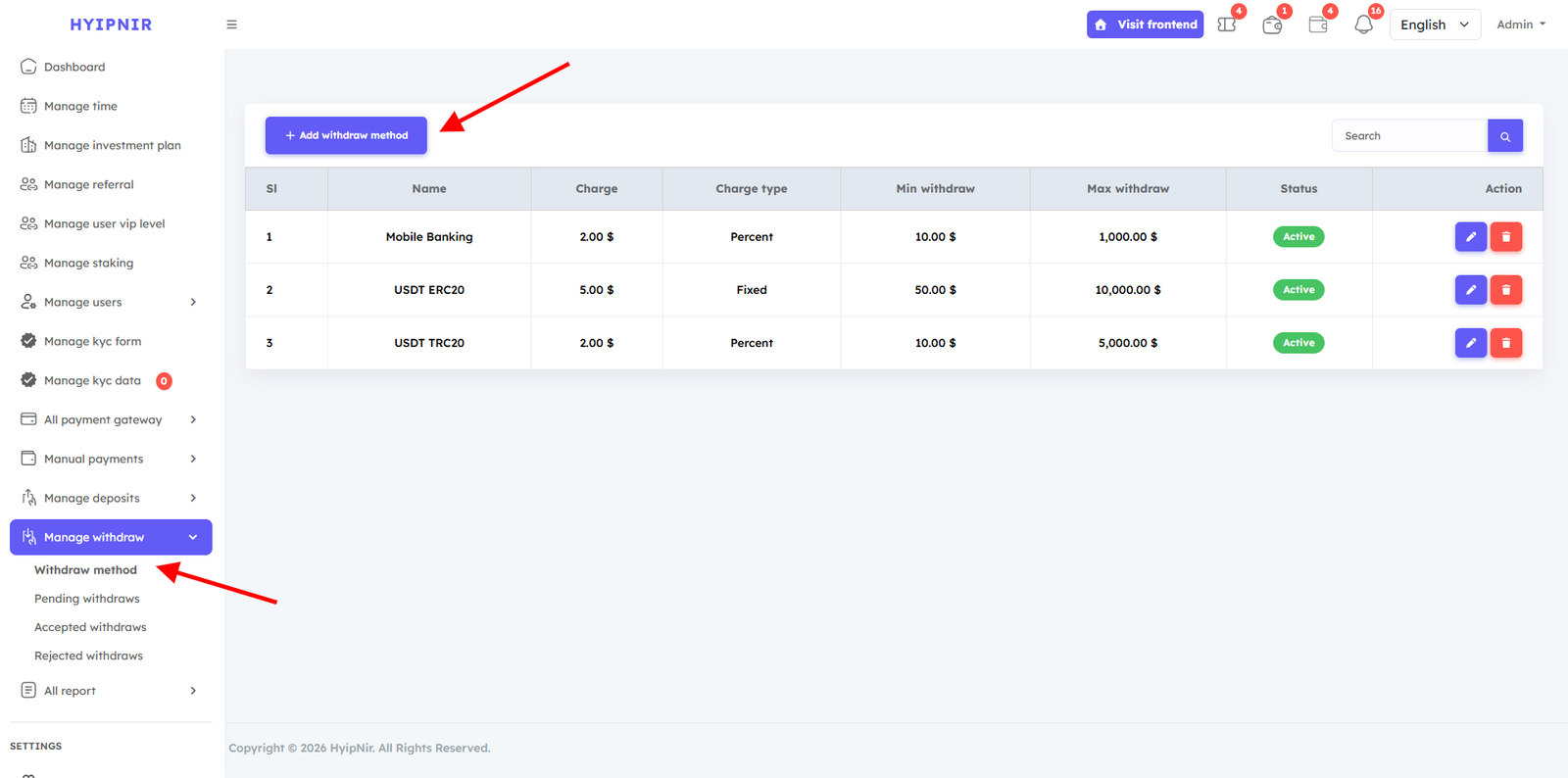The image size is (1568, 778).
Task: Click the search magnifier button
Action: (1504, 136)
